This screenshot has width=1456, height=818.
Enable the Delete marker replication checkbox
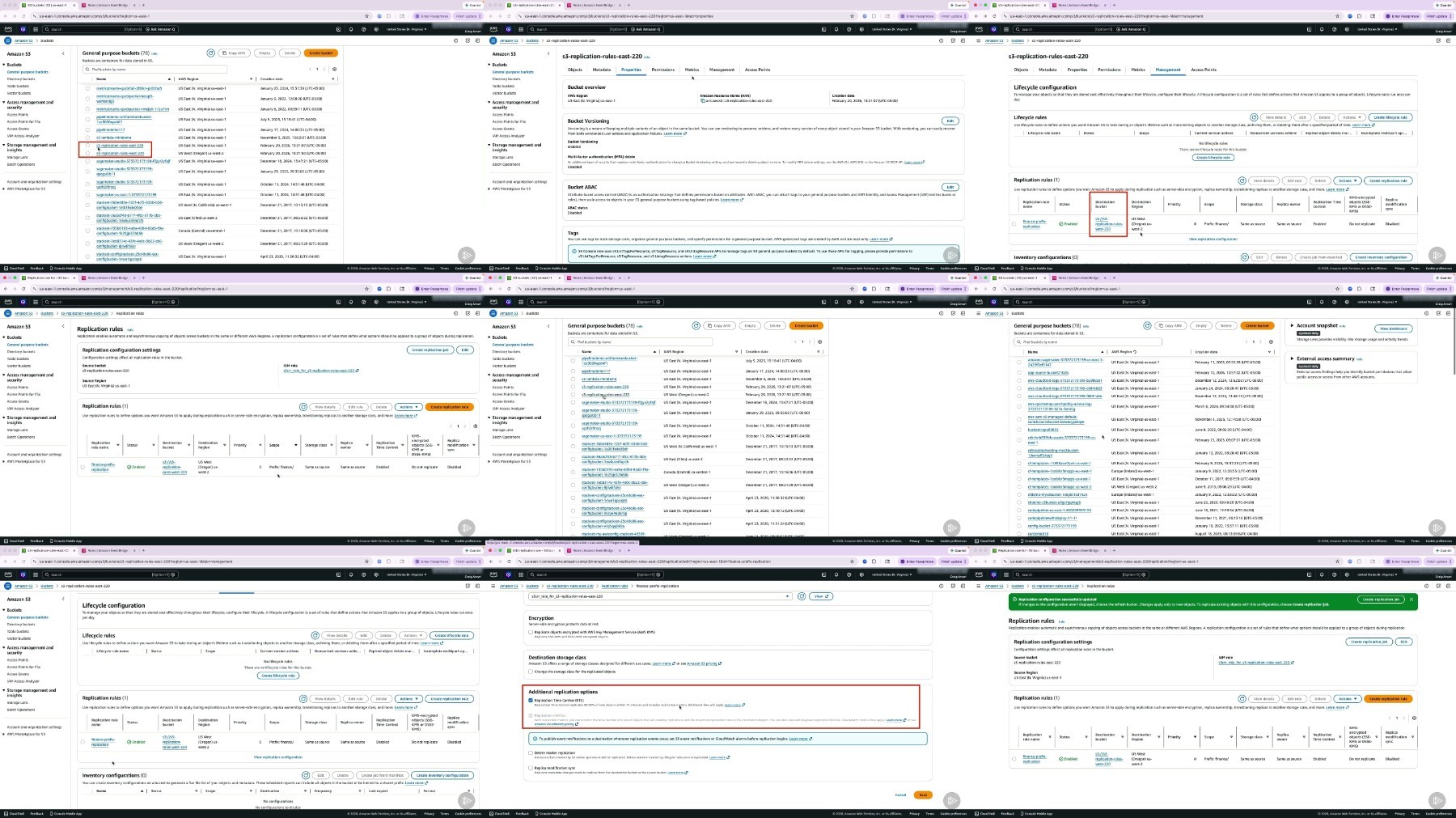[531, 753]
